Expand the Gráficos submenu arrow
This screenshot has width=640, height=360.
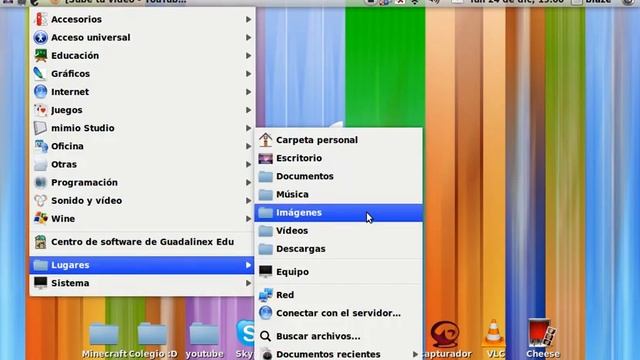(248, 73)
